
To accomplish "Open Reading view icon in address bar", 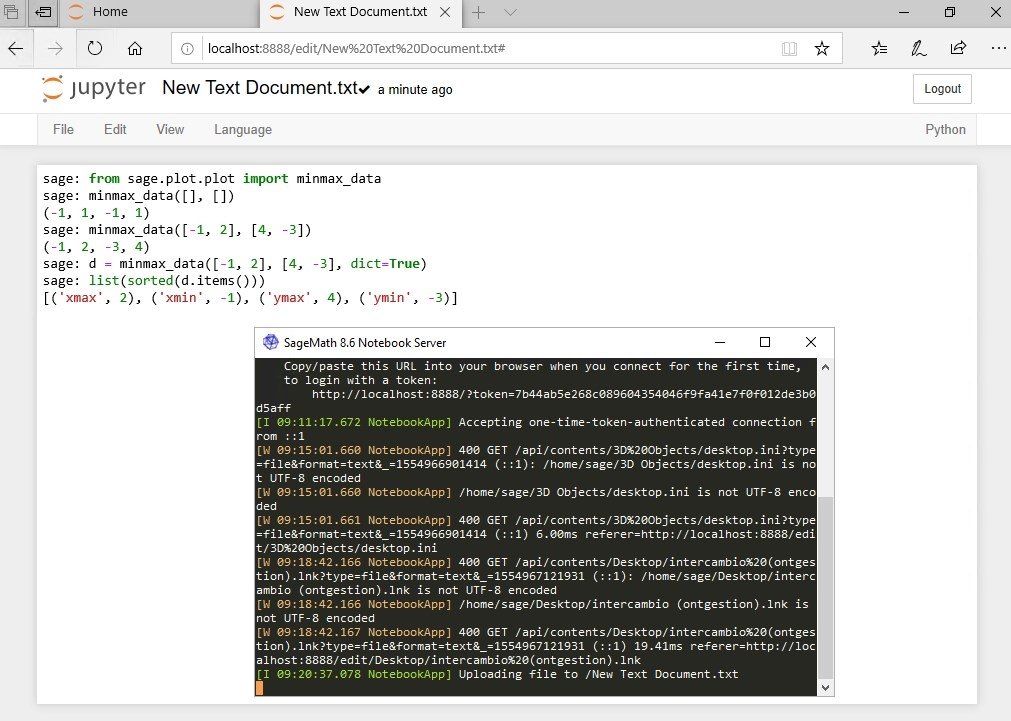I will click(789, 48).
